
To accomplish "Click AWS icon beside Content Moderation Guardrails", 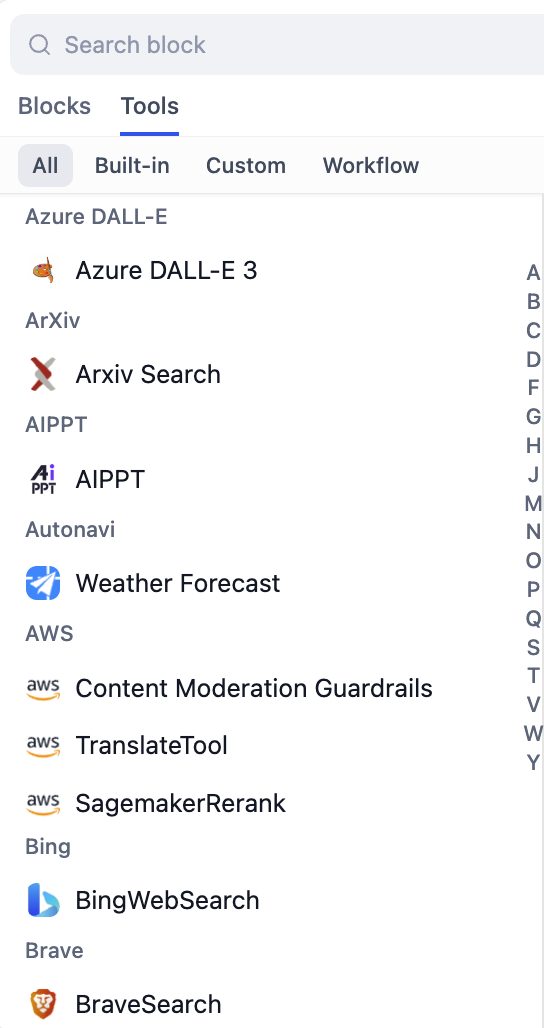I will coord(43,688).
